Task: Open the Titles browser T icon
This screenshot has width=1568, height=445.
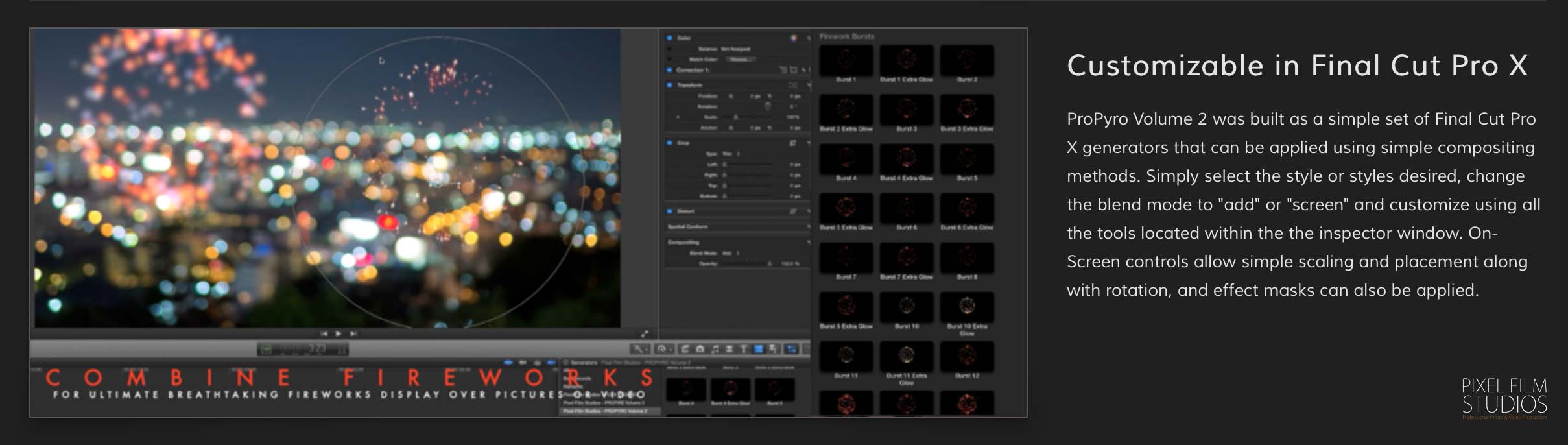Action: point(744,349)
